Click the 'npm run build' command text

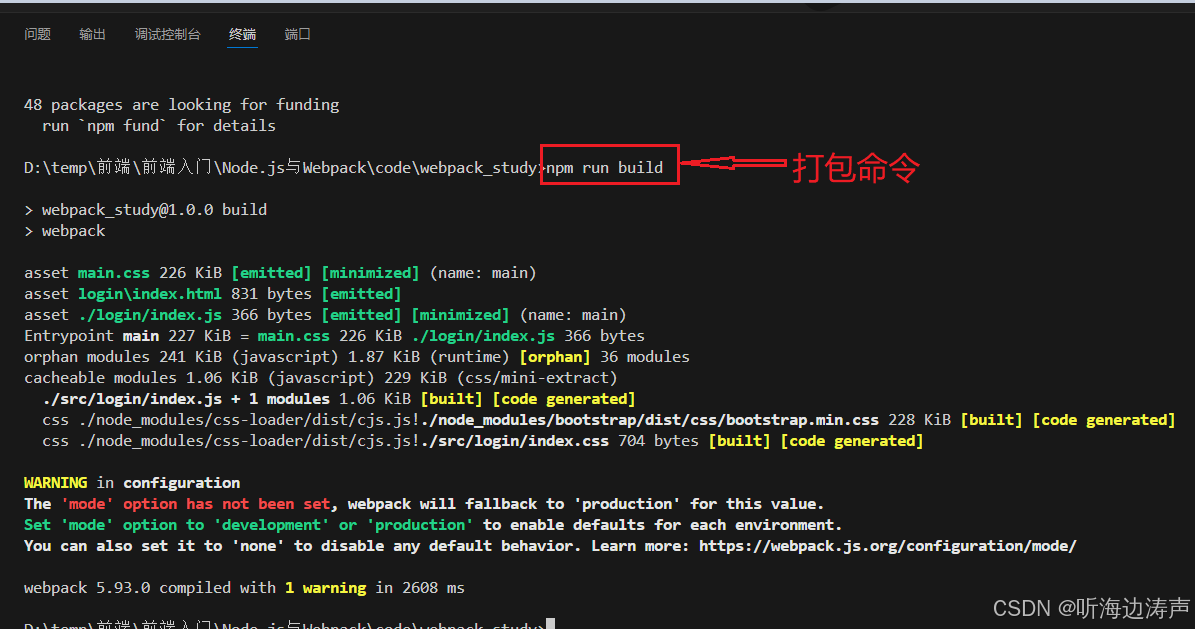coord(604,168)
